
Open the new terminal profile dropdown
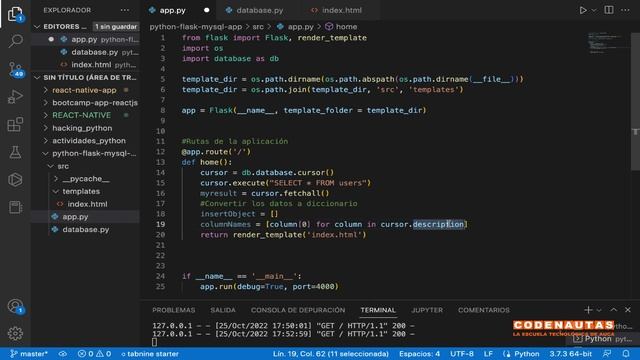[599, 310]
